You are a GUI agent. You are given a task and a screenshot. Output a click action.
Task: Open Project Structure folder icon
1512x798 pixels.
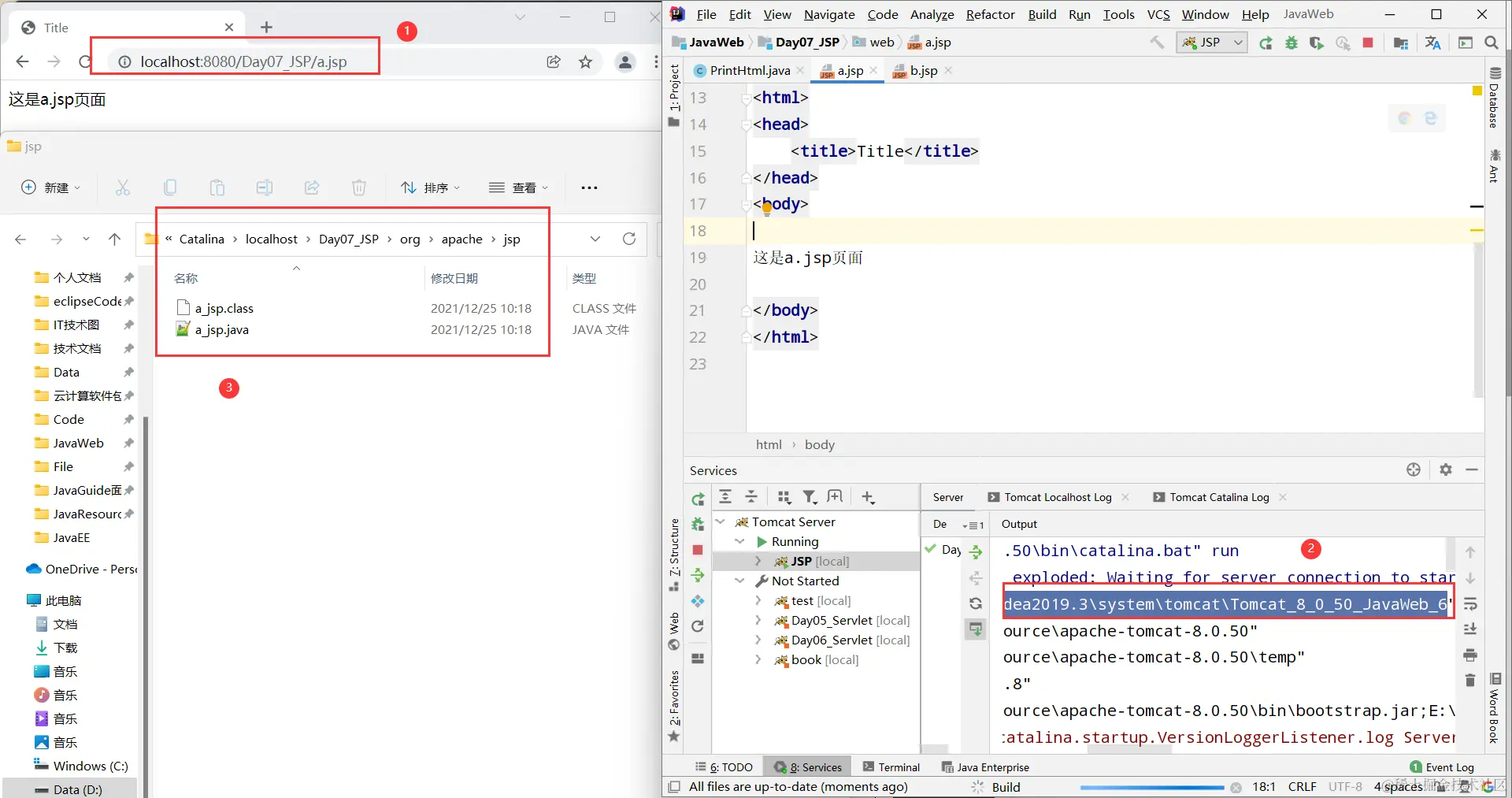coord(1401,43)
